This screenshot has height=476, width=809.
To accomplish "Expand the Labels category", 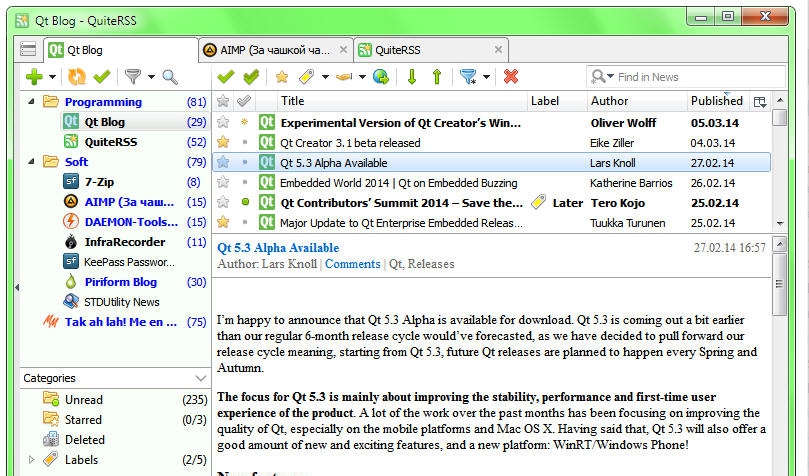I will point(31,460).
